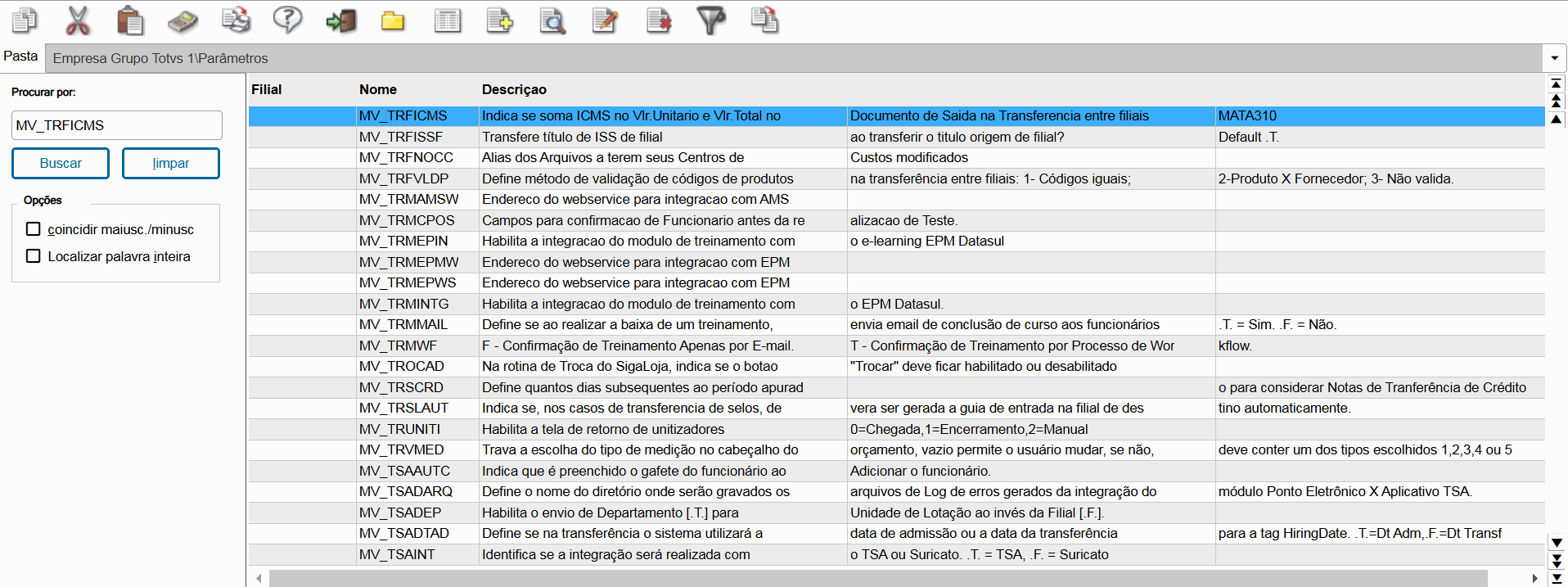Click the single up arrow scroll button
This screenshot has width=1568, height=587.
point(1557,119)
